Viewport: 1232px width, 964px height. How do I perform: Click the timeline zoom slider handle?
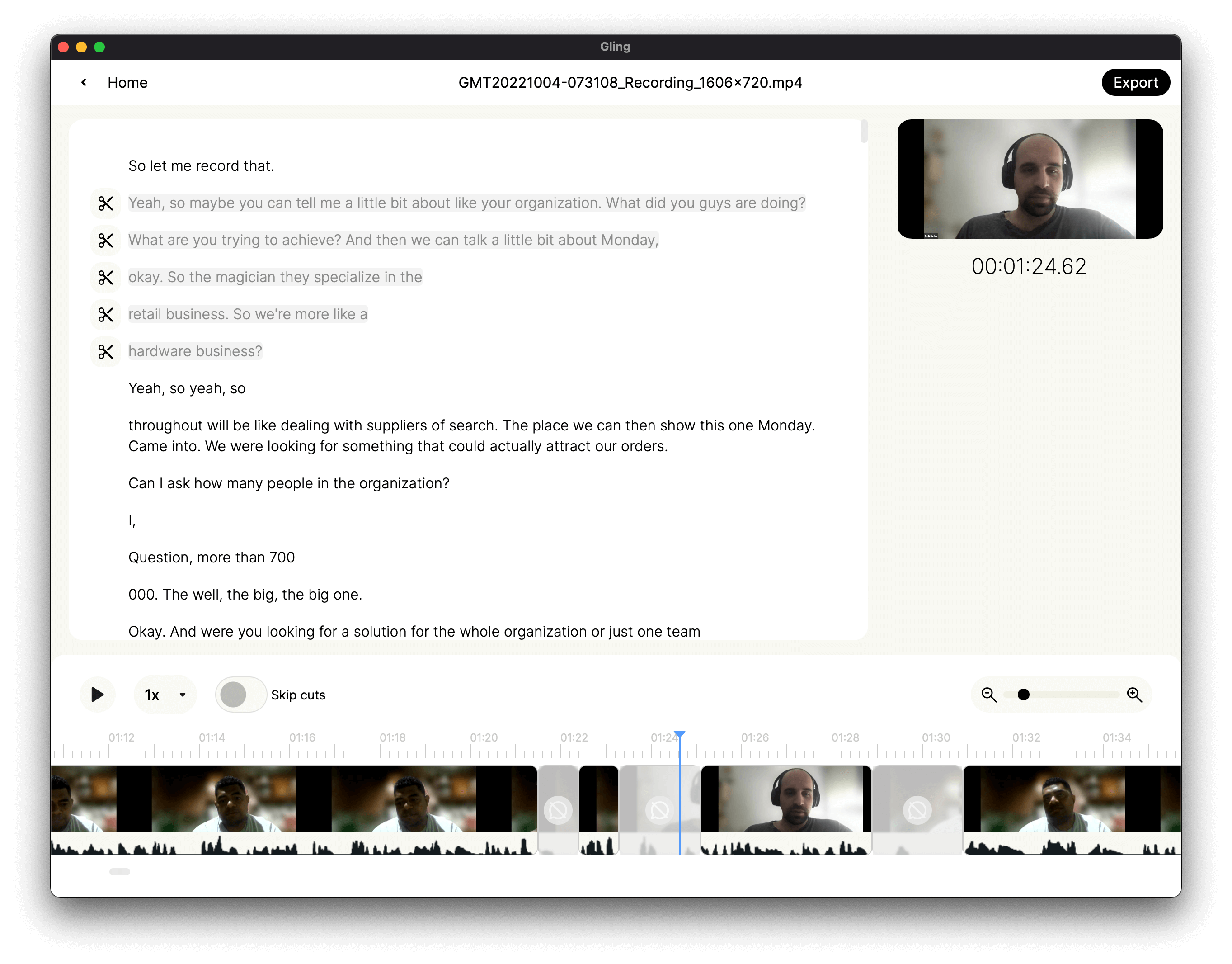(x=1023, y=694)
